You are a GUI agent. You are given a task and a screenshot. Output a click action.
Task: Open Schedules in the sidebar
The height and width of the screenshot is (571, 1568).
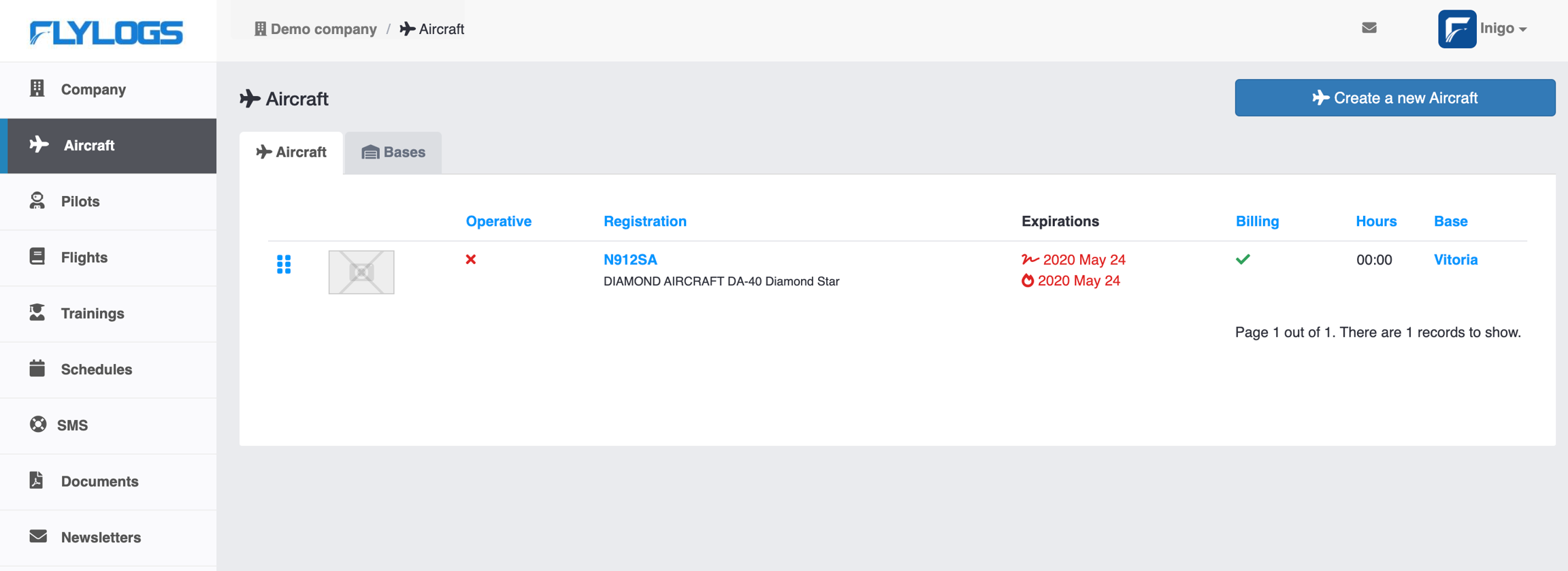click(x=96, y=370)
